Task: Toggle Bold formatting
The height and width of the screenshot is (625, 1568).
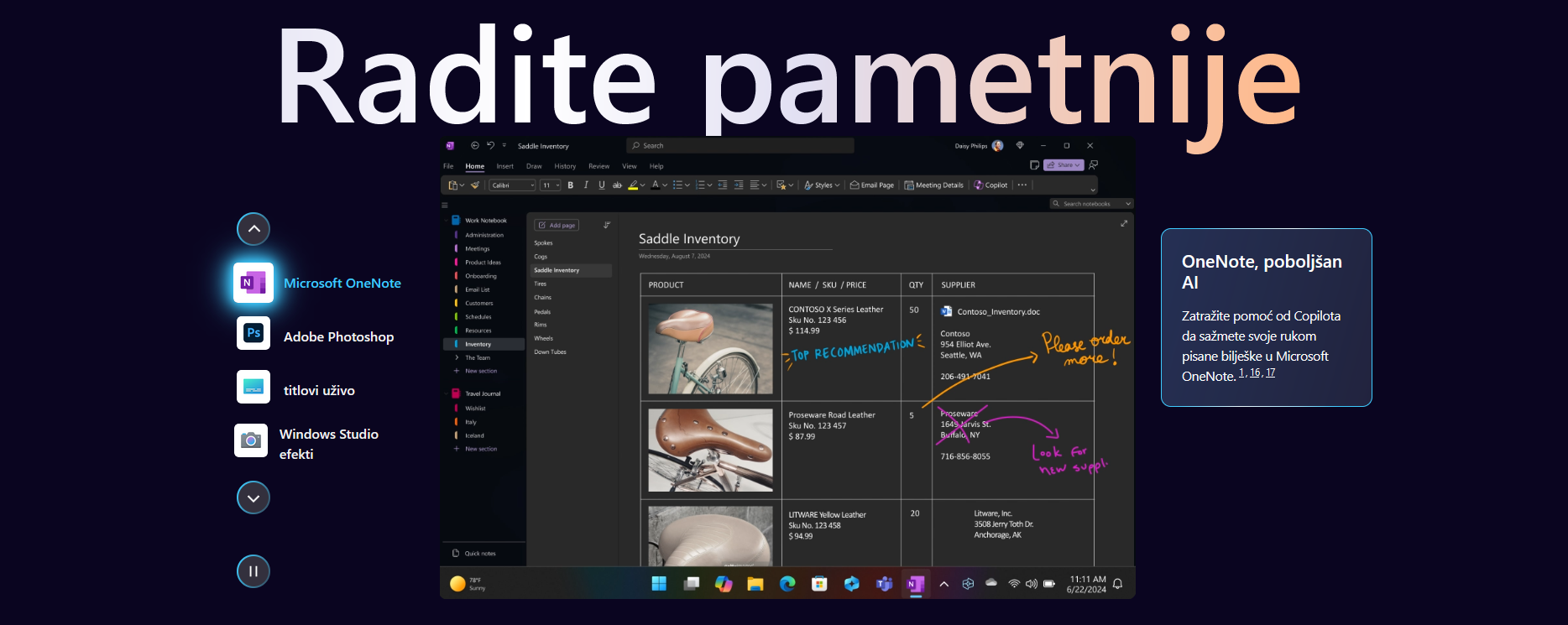Action: [571, 185]
